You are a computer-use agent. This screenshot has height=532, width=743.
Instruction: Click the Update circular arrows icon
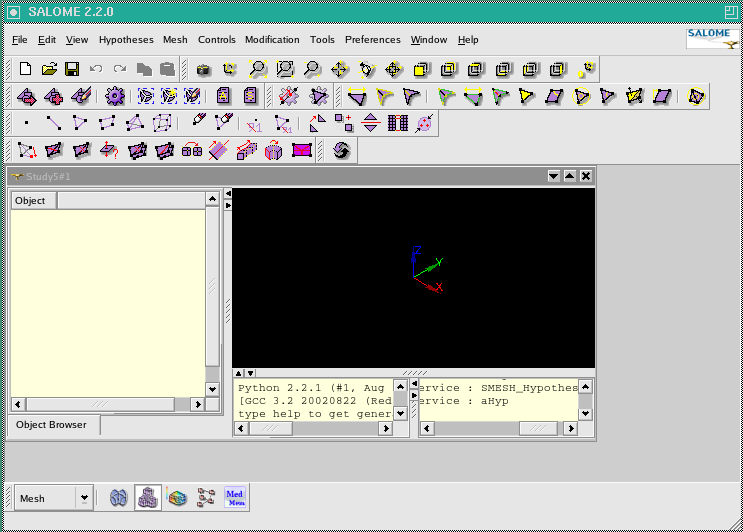pyautogui.click(x=341, y=151)
